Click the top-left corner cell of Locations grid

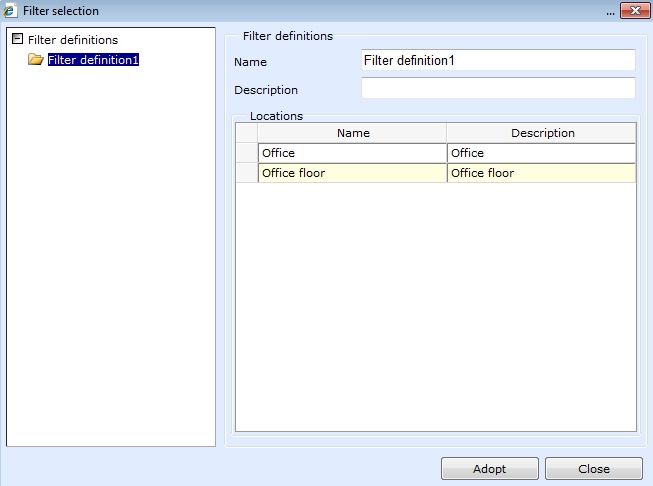pos(246,133)
